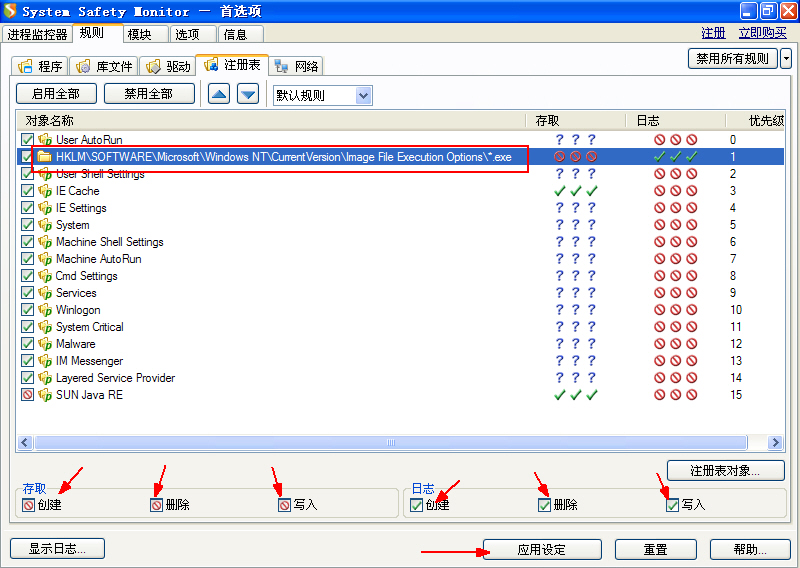The image size is (800, 568).
Task: Uncheck the 日志 写入 log checkbox
Action: coord(672,505)
